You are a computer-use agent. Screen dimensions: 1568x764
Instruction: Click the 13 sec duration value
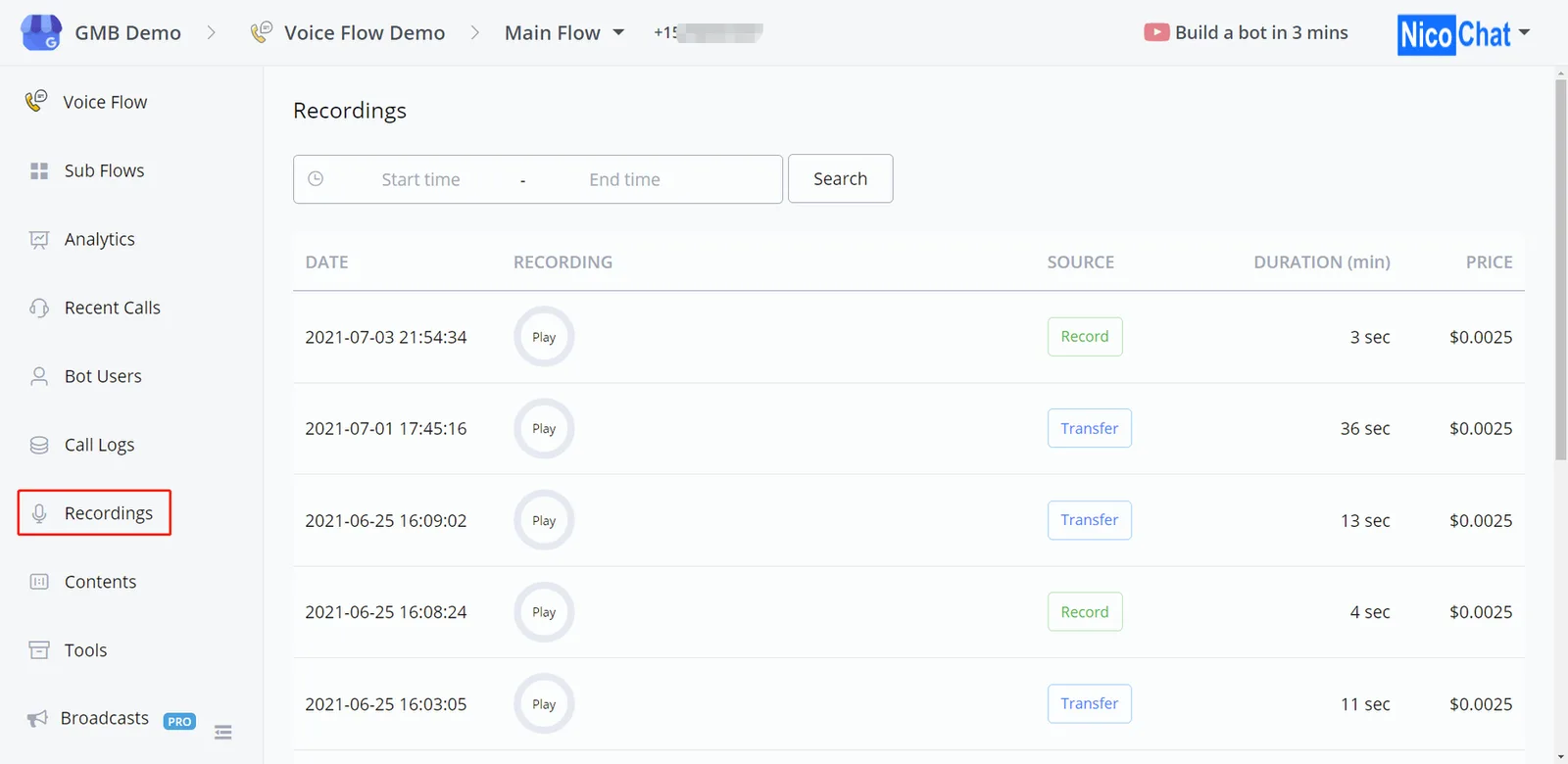(1365, 520)
